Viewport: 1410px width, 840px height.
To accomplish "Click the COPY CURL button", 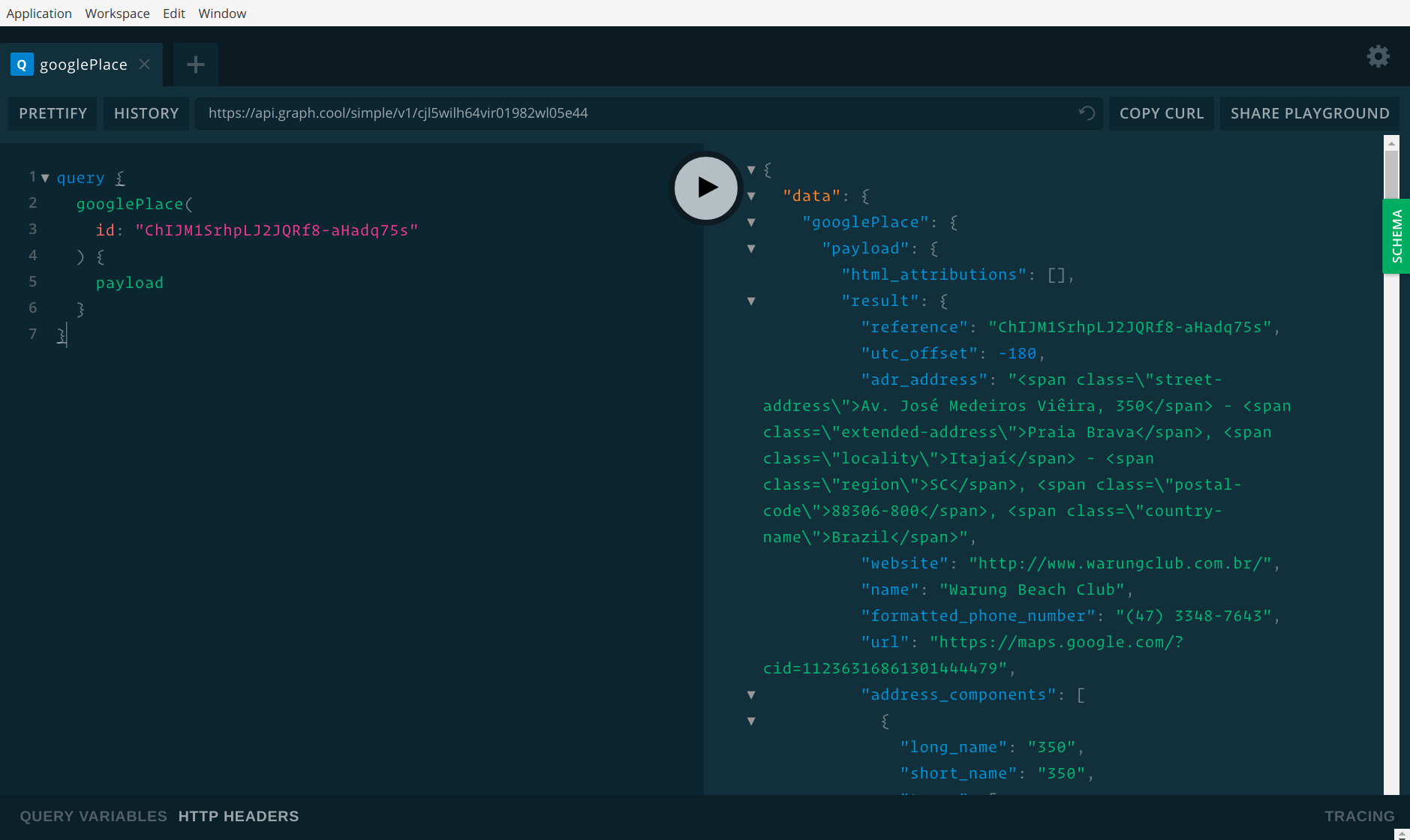I will [x=1161, y=113].
